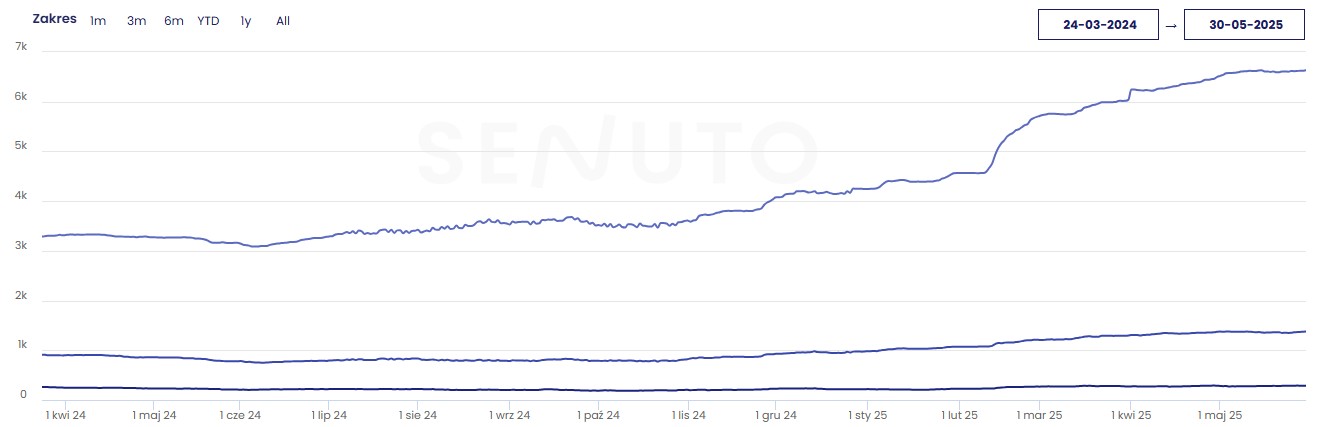Set the range to 1y
The image size is (1323, 427).
point(246,21)
